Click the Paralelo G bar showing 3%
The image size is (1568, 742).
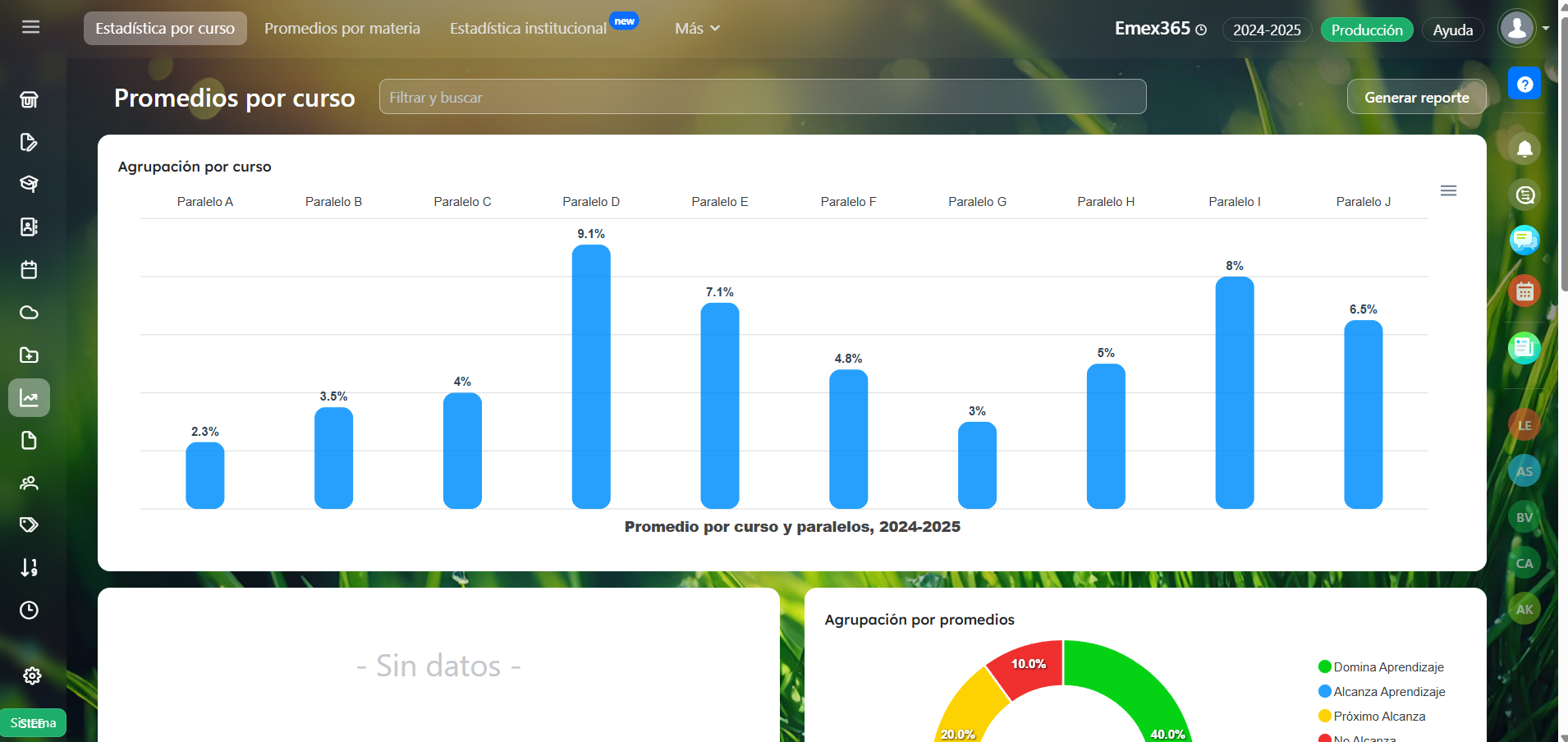coord(977,465)
